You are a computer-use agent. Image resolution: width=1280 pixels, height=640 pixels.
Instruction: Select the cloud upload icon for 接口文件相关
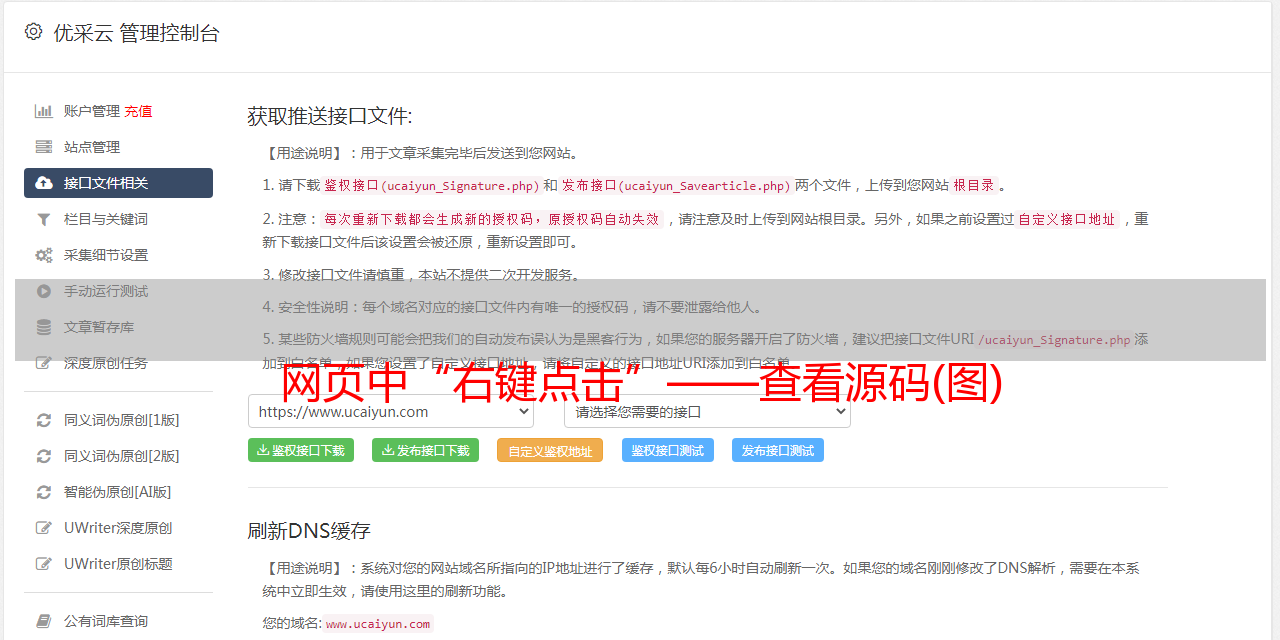[44, 183]
